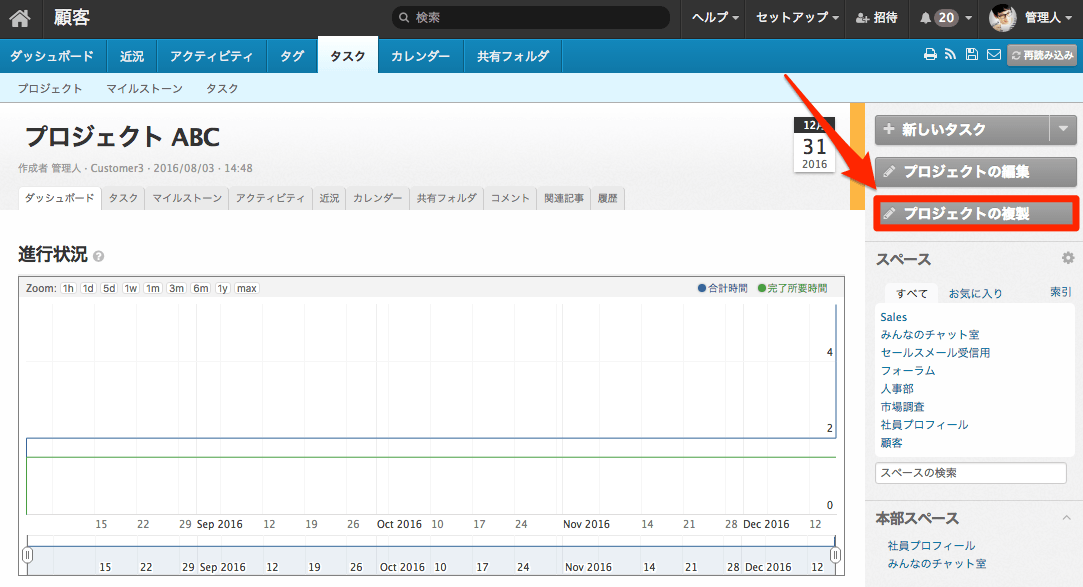Select the project マイルストーン tab
The image size is (1083, 587).
pyautogui.click(x=186, y=198)
